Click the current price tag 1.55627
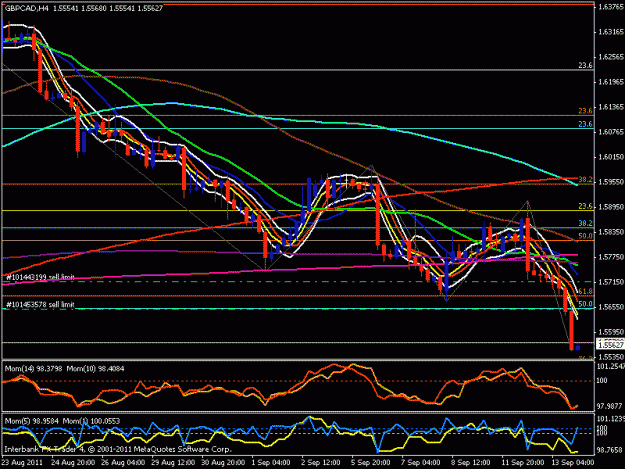Viewport: 625px width, 469px height. point(610,344)
